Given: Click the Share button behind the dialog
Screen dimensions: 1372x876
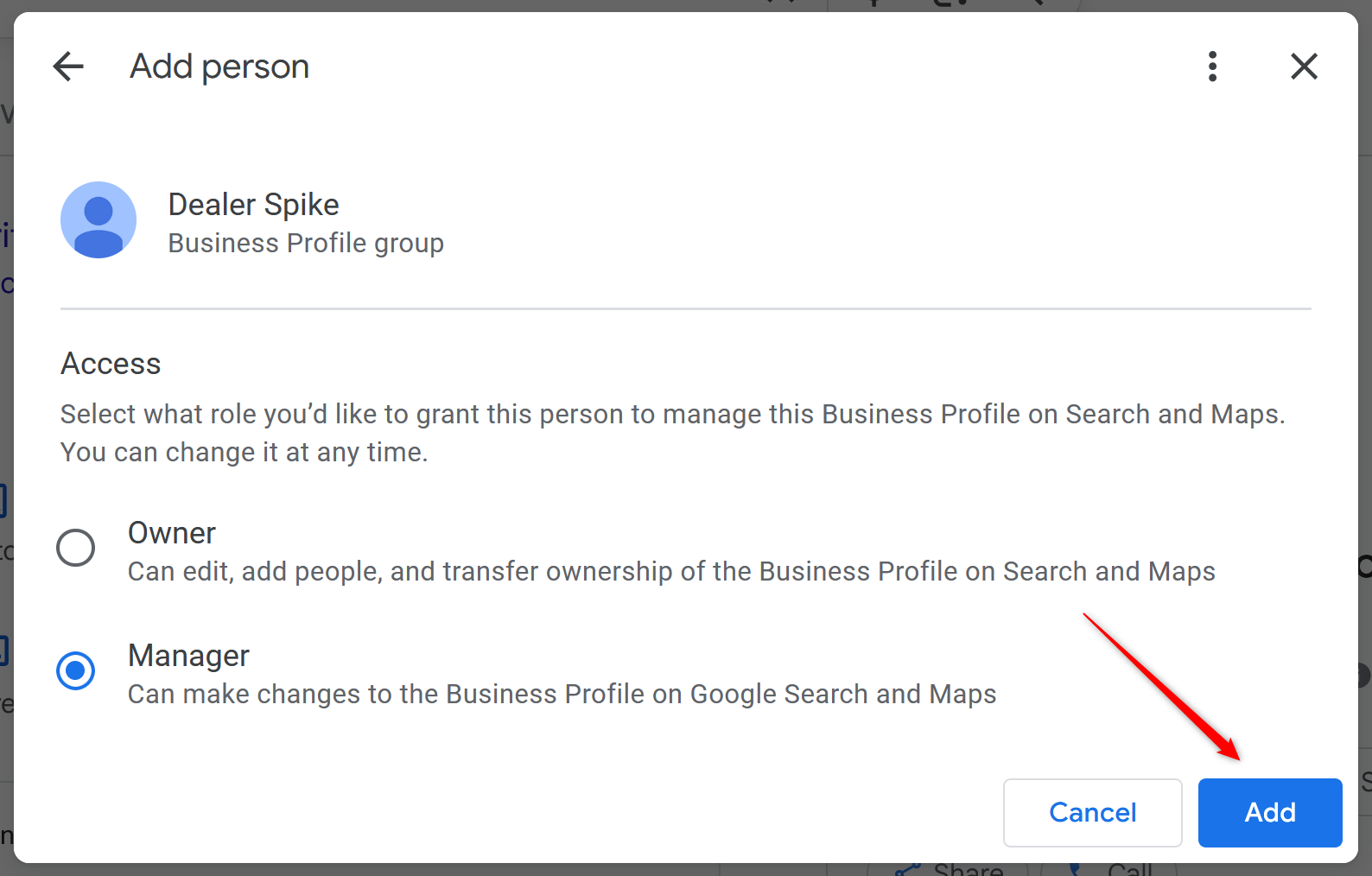Looking at the screenshot, I should coord(966,869).
